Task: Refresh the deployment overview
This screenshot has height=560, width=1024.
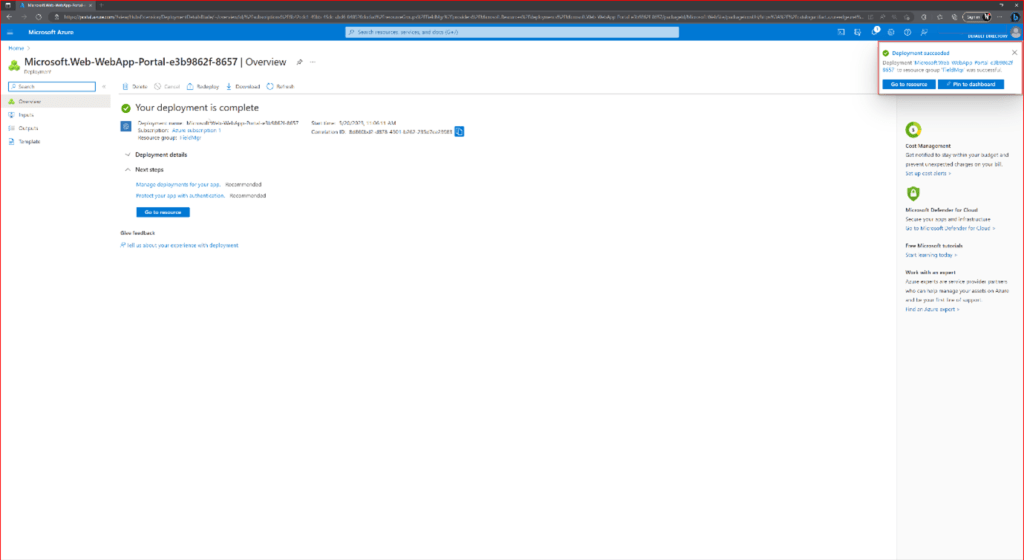Action: coord(280,86)
